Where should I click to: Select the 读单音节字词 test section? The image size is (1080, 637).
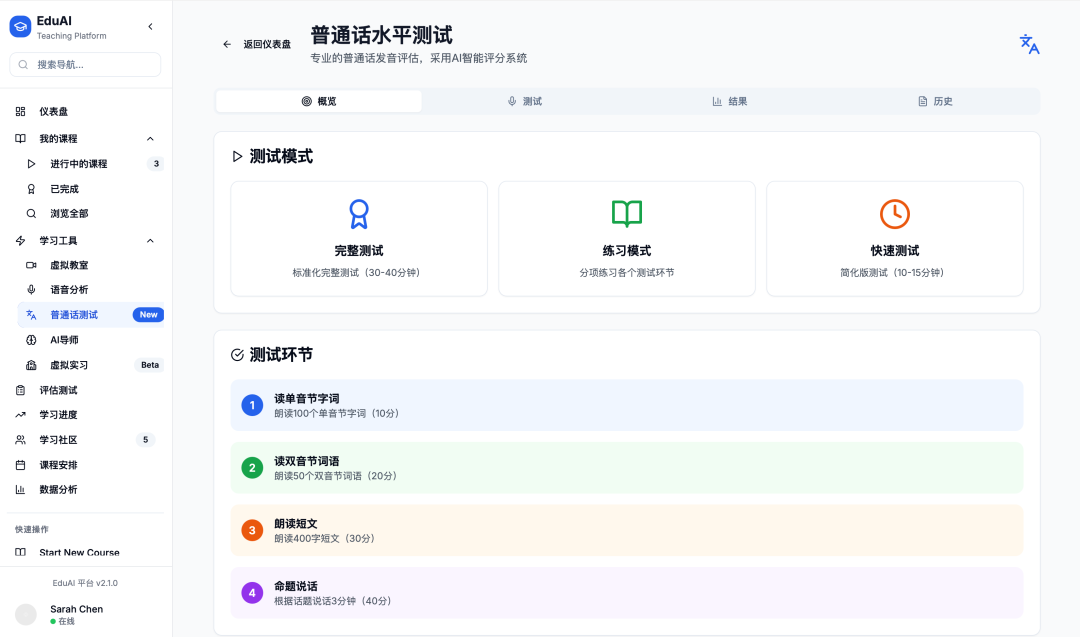[626, 405]
